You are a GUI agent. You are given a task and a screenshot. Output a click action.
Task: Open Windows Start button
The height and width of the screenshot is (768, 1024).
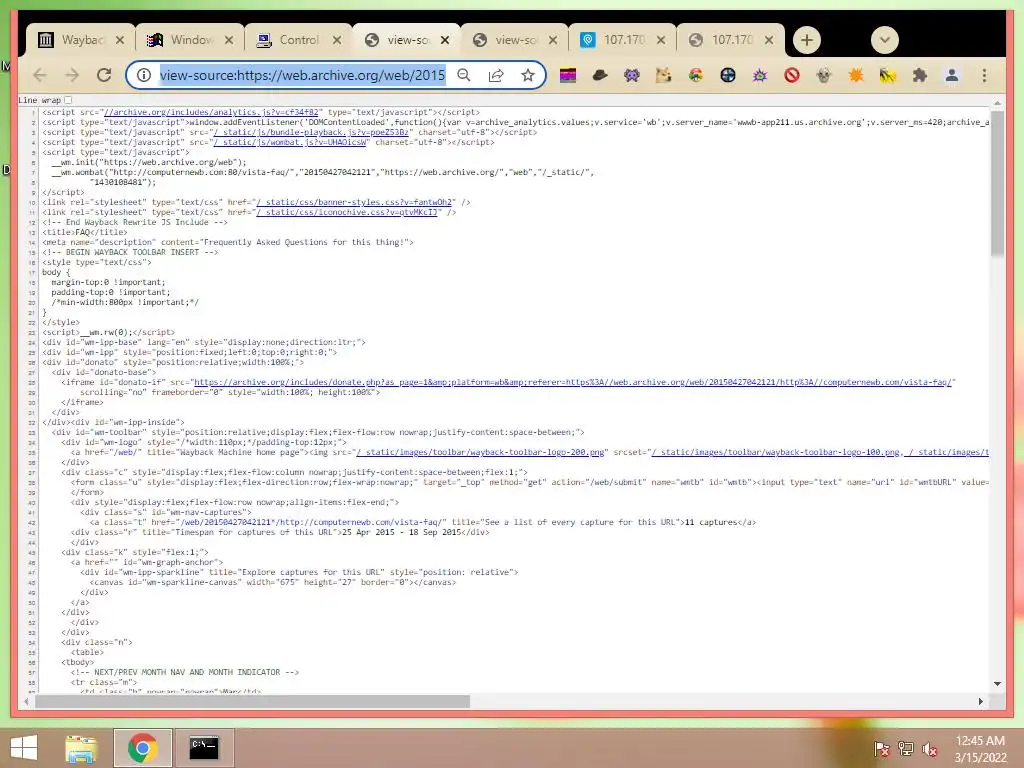click(24, 748)
